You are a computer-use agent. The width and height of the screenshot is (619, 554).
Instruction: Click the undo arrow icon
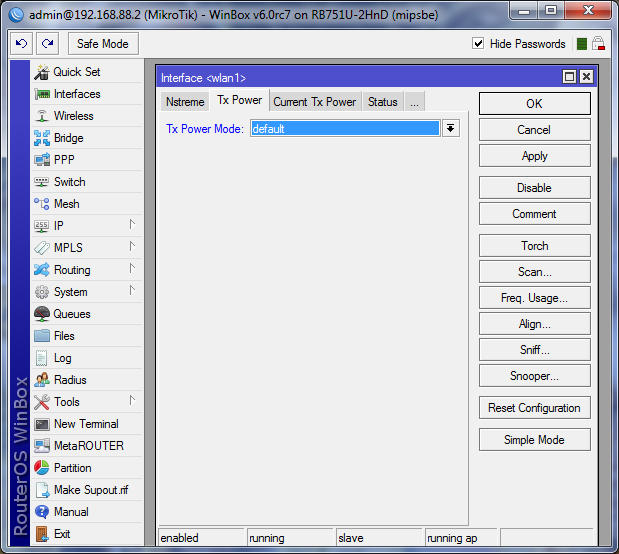21,43
